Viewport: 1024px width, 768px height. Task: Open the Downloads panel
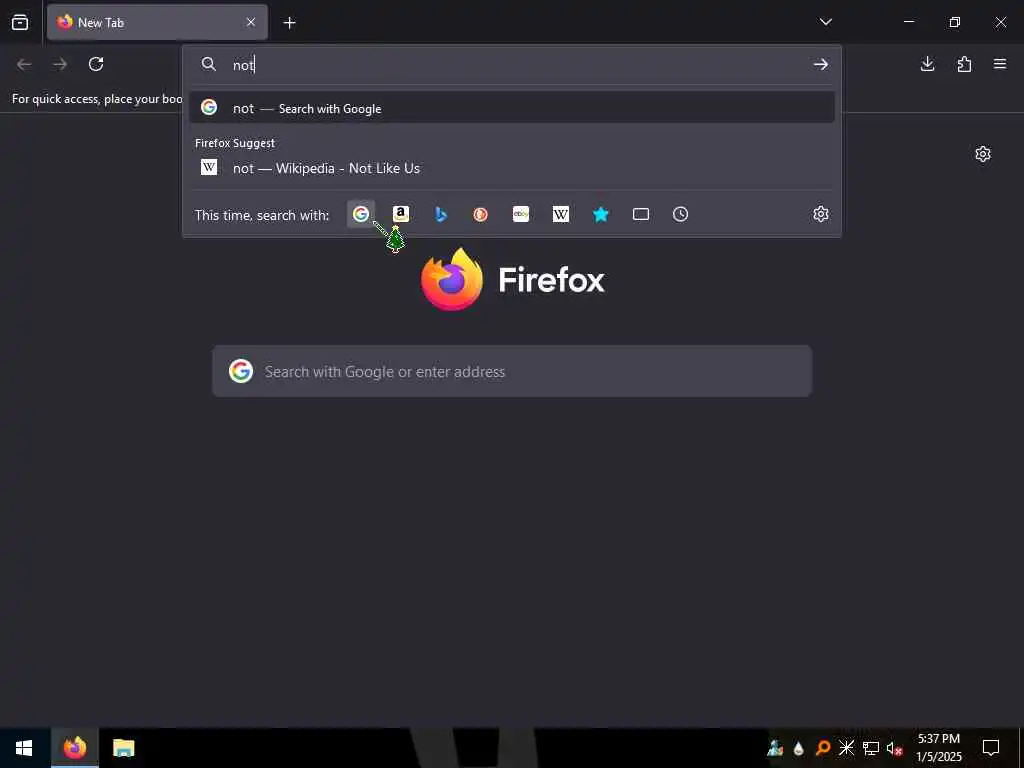coord(927,64)
